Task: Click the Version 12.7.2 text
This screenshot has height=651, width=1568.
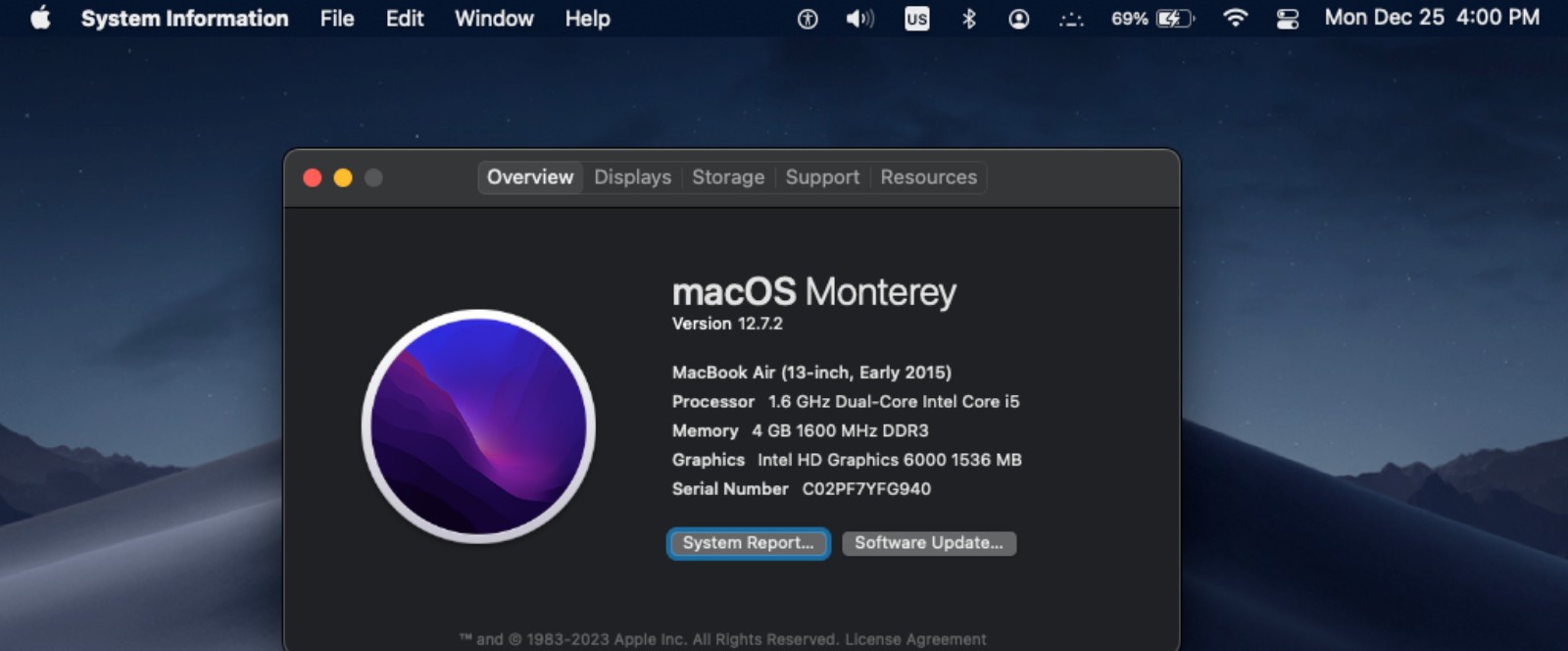Action: [x=727, y=324]
